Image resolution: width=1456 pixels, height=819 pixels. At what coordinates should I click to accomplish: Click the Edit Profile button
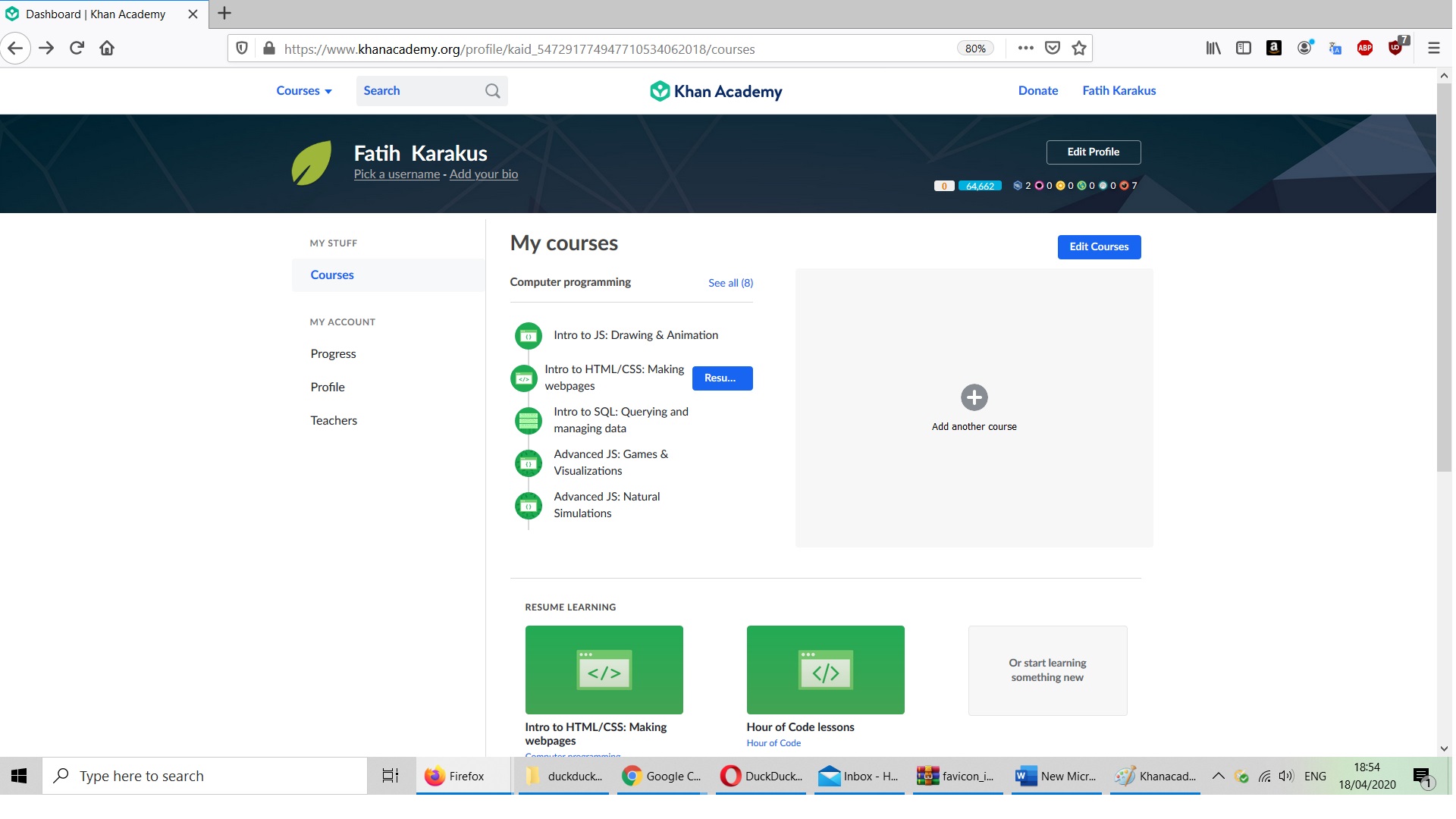[x=1094, y=152]
